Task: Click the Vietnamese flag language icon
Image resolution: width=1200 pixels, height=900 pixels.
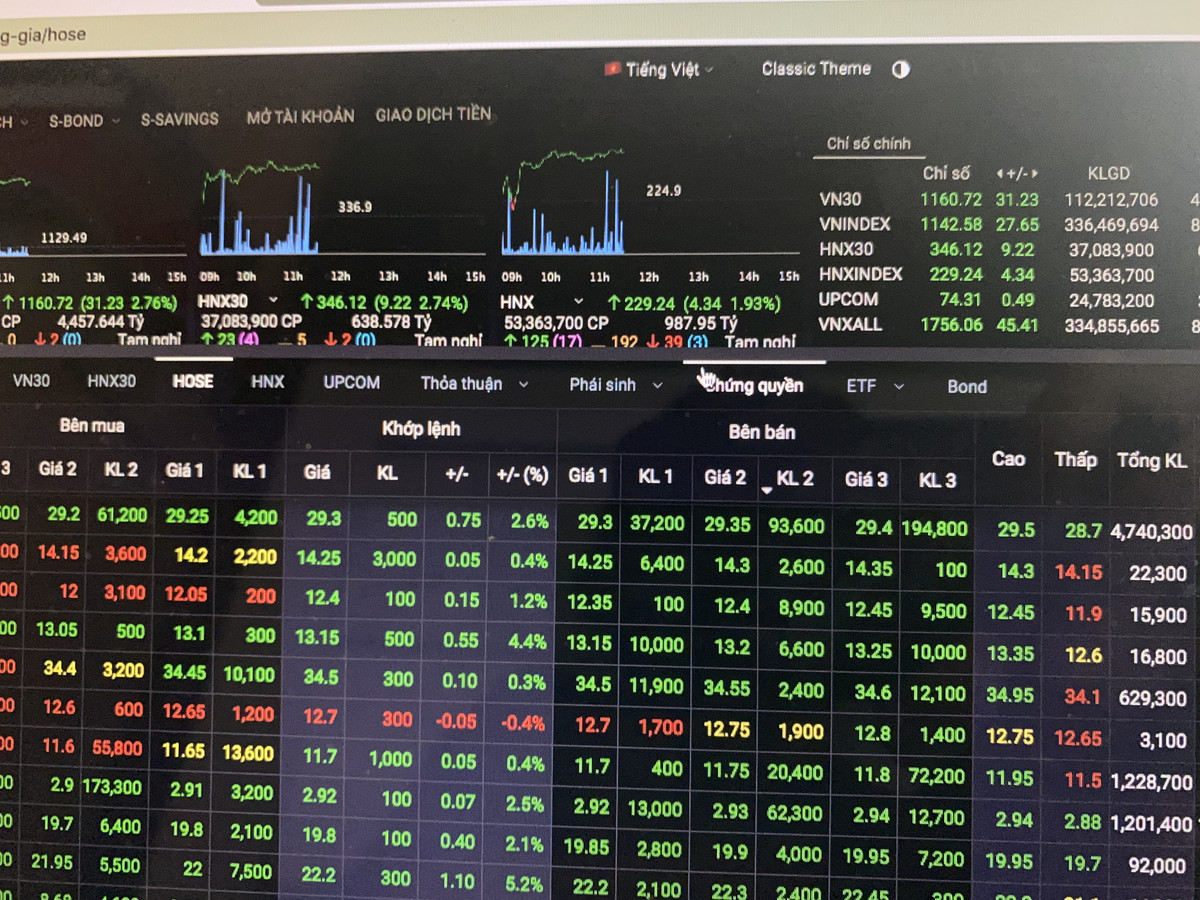Action: 612,69
